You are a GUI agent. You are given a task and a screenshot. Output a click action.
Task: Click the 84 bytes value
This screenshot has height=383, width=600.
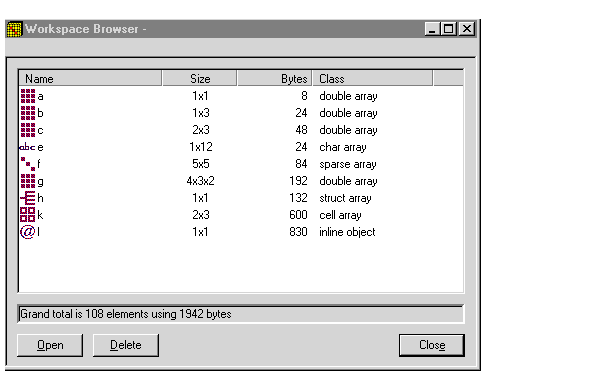click(x=301, y=164)
